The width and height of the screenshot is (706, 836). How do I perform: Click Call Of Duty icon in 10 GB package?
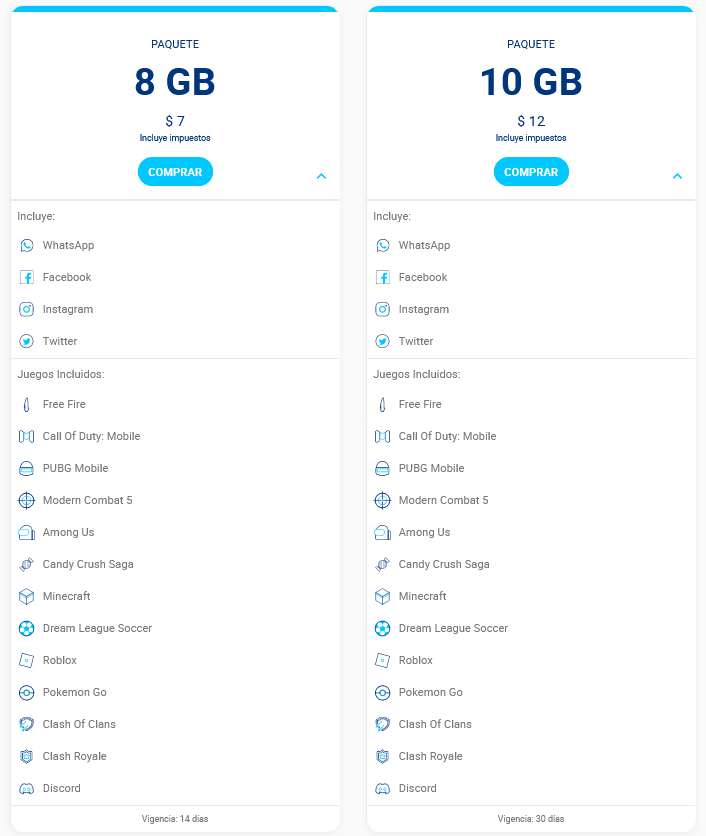click(382, 436)
